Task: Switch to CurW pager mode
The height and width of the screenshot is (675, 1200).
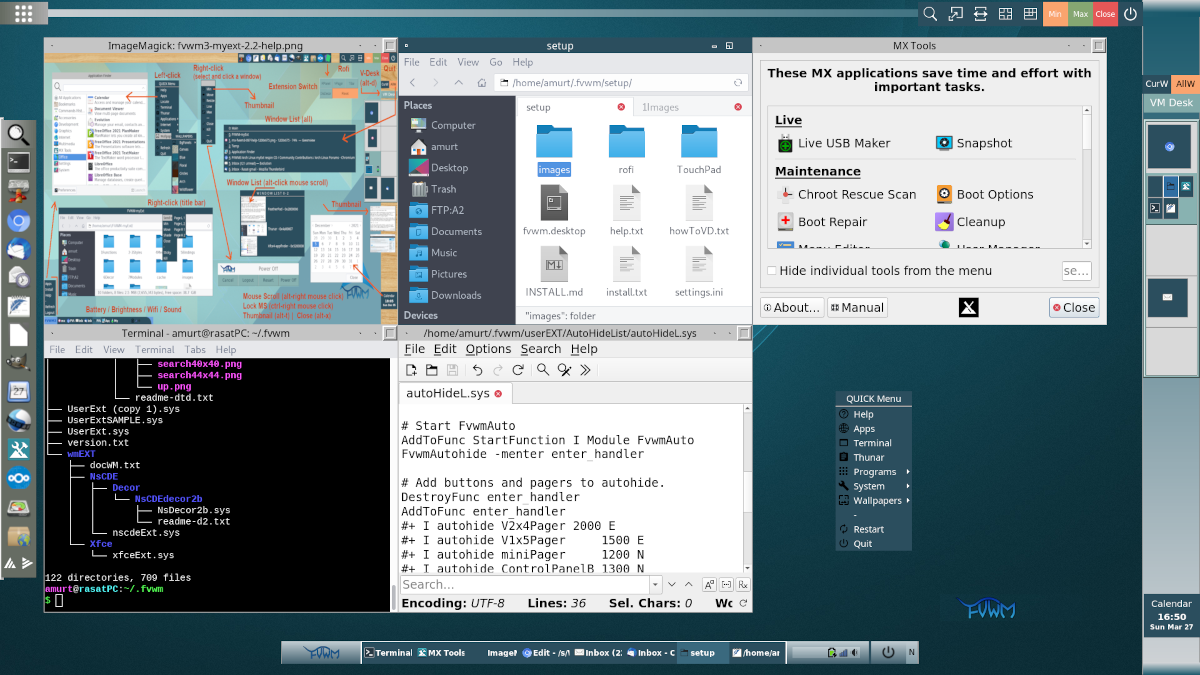Action: click(x=1157, y=84)
